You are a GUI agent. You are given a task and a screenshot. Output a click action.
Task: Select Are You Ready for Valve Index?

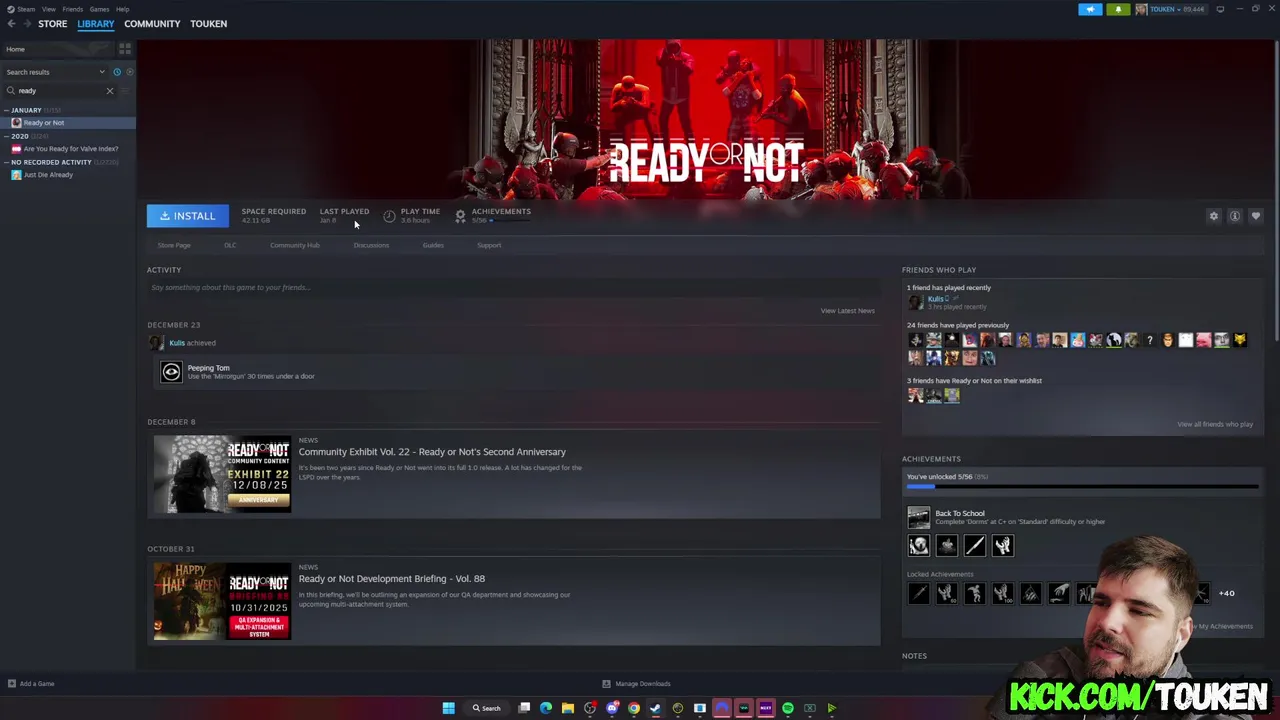[68, 149]
